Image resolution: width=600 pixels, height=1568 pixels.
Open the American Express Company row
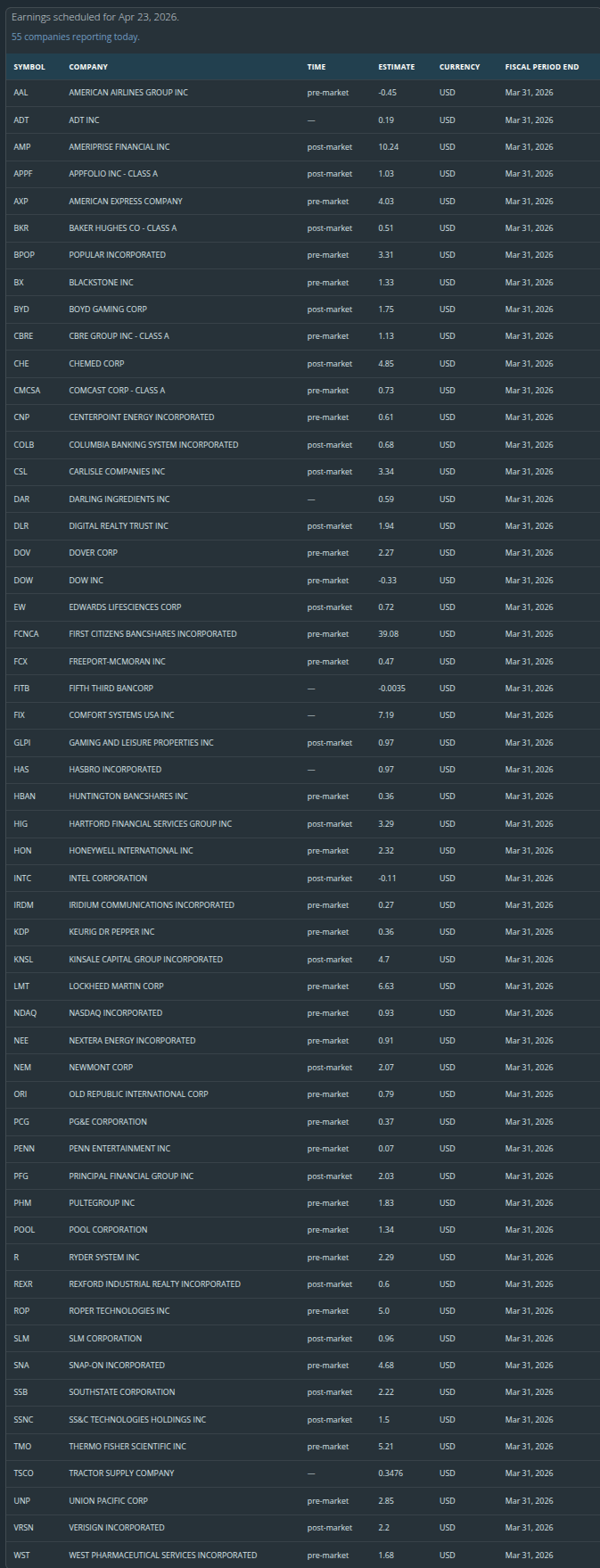coord(126,202)
